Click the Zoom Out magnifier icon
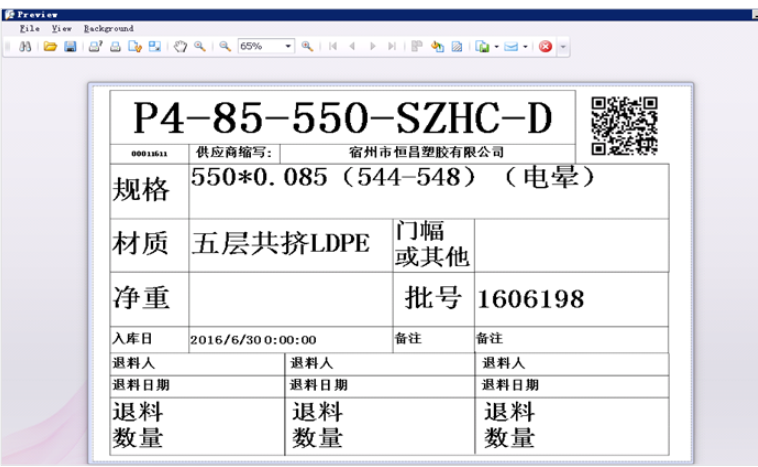The height and width of the screenshot is (467, 758). coord(225,46)
